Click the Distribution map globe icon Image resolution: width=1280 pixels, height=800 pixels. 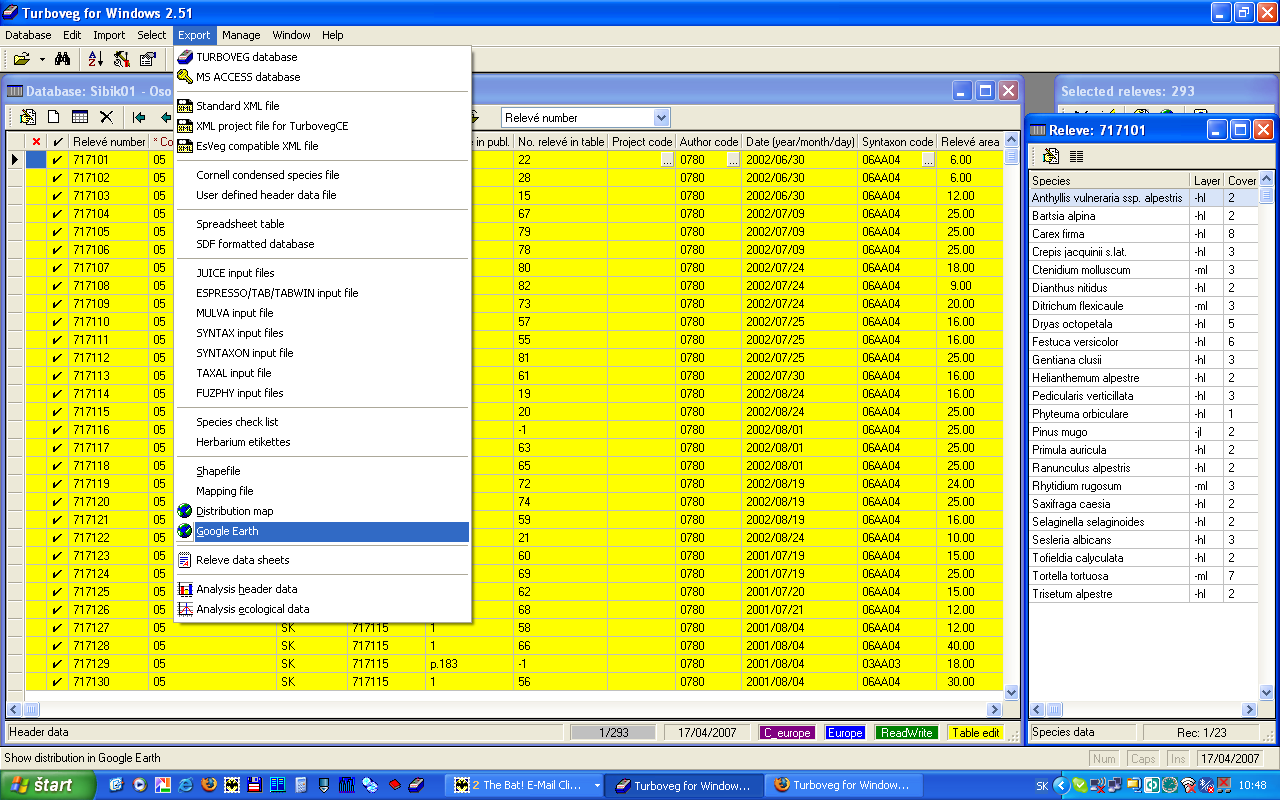185,511
